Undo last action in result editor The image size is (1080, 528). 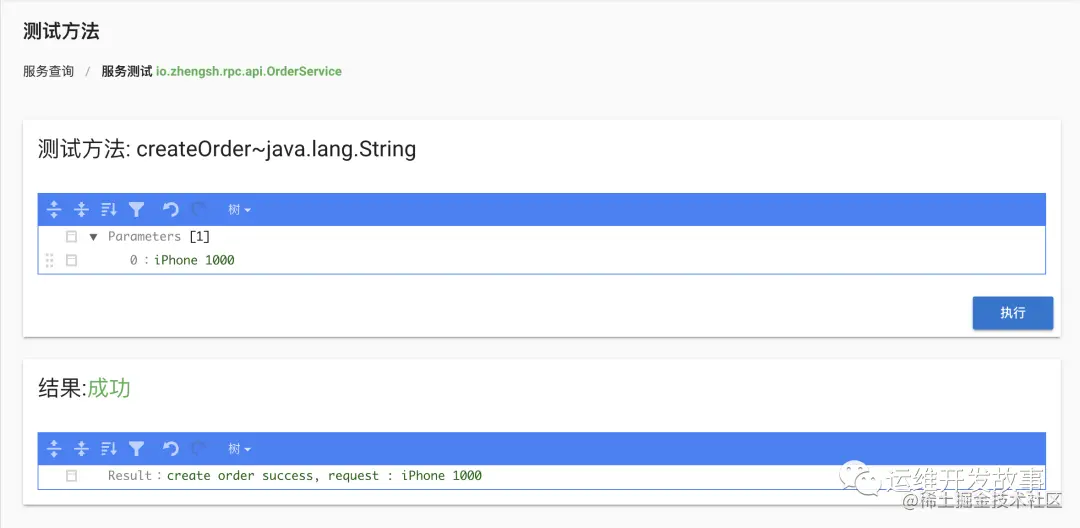pos(171,449)
